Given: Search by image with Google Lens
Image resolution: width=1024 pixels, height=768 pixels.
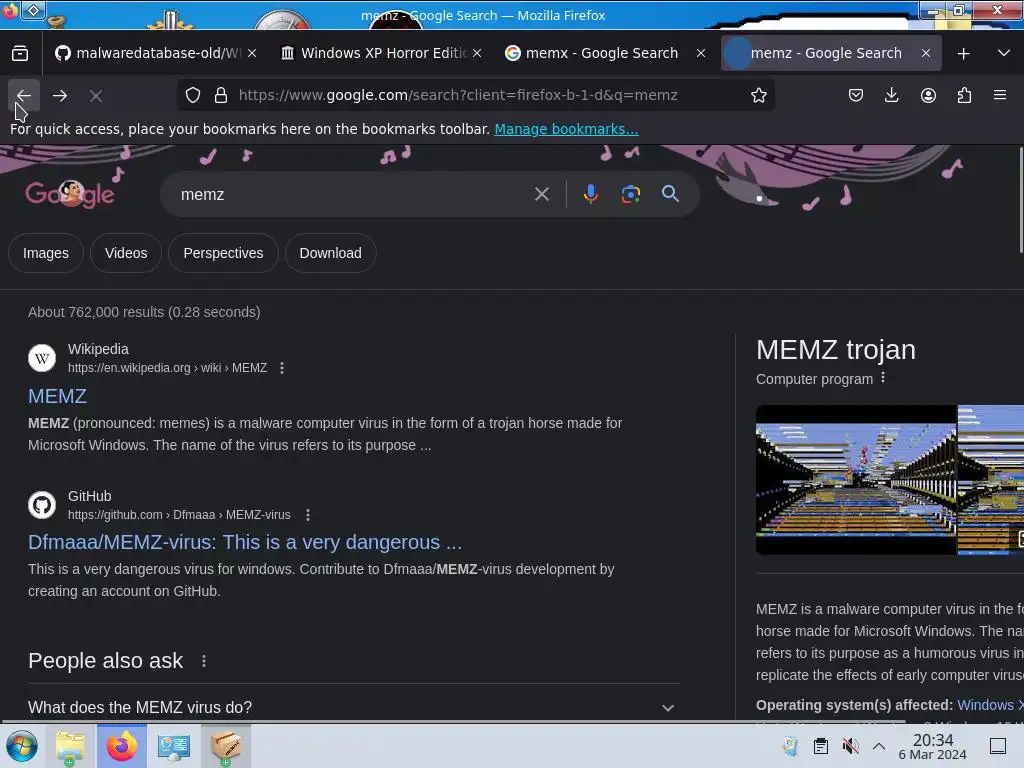Looking at the screenshot, I should [x=630, y=194].
